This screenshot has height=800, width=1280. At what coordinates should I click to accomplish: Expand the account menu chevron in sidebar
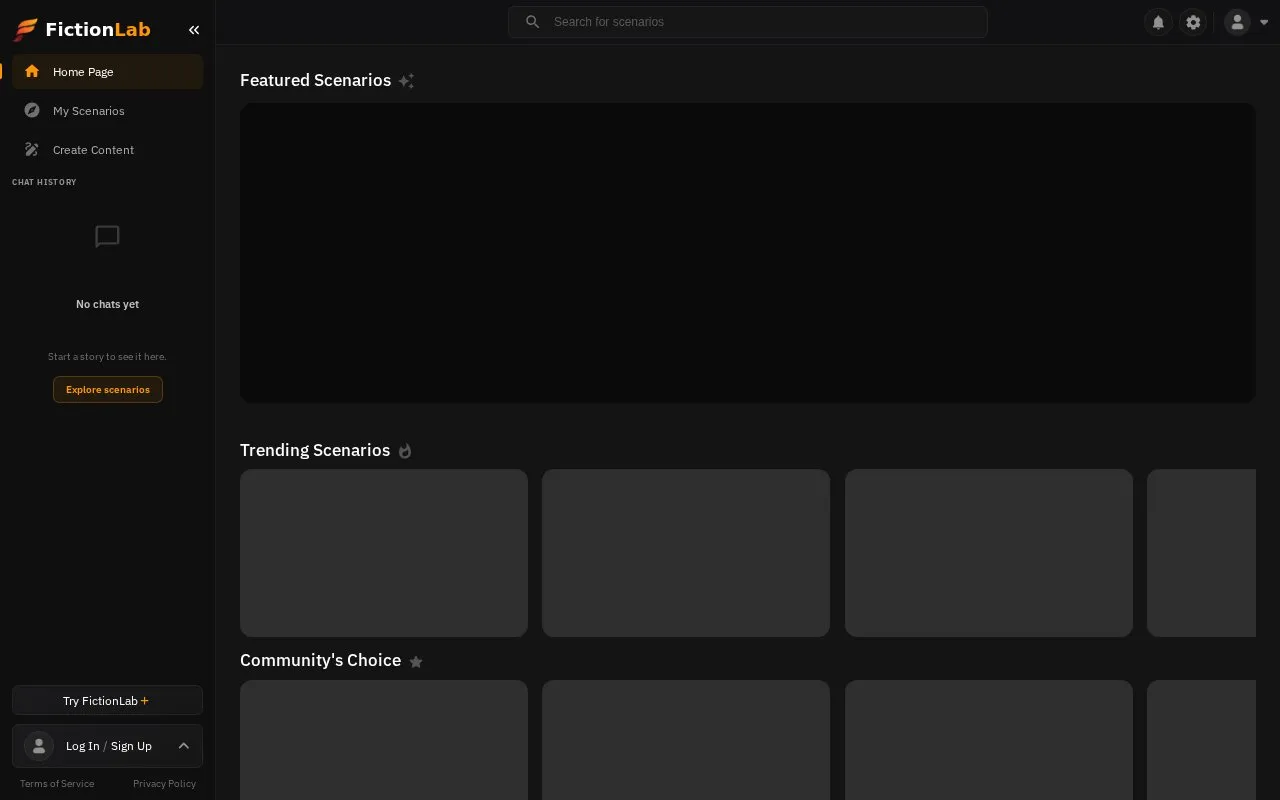[x=184, y=746]
